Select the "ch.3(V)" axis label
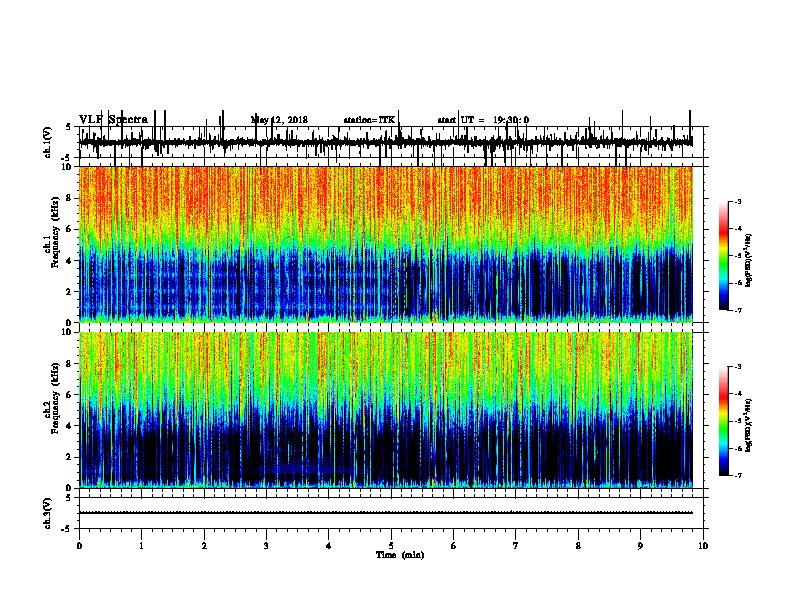The height and width of the screenshot is (612, 792). [x=47, y=513]
